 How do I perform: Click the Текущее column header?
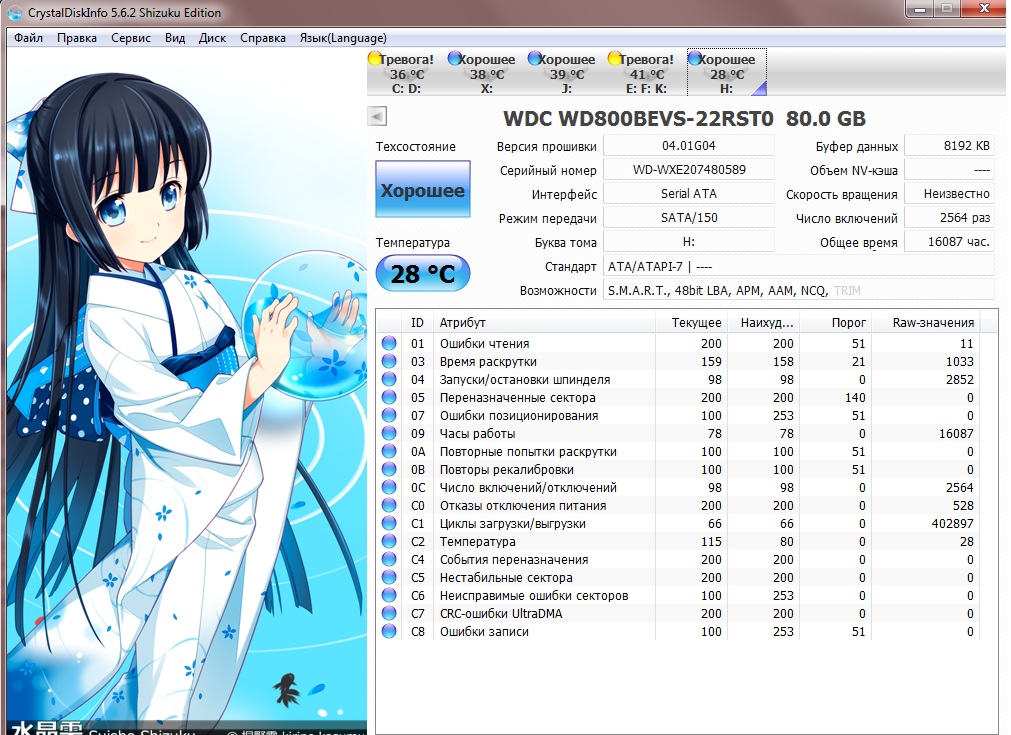point(691,322)
